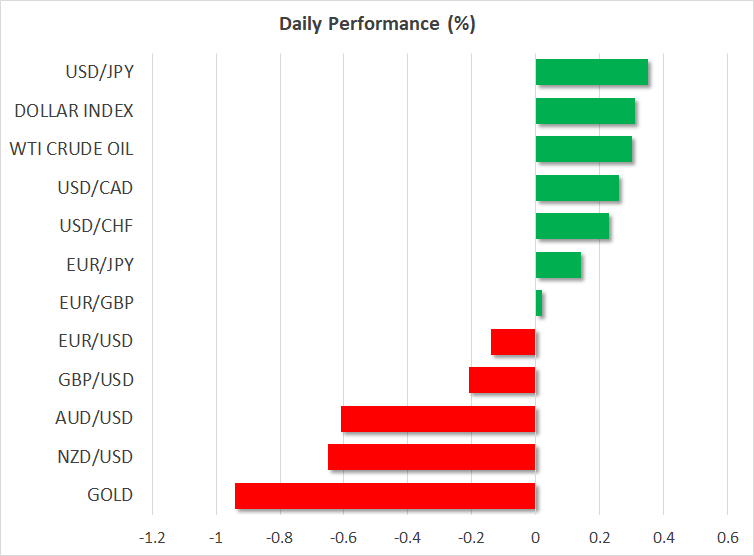Screen dimensions: 754x556
Task: Click the DOLLAR INDEX green bar
Action: coord(585,110)
